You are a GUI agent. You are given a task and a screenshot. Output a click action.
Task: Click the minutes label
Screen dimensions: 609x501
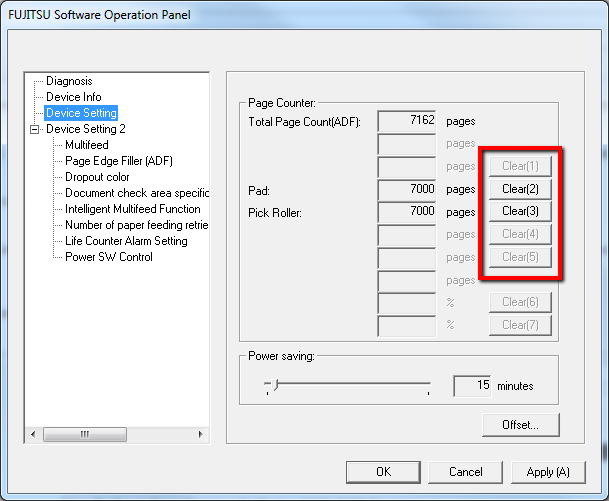[515, 386]
